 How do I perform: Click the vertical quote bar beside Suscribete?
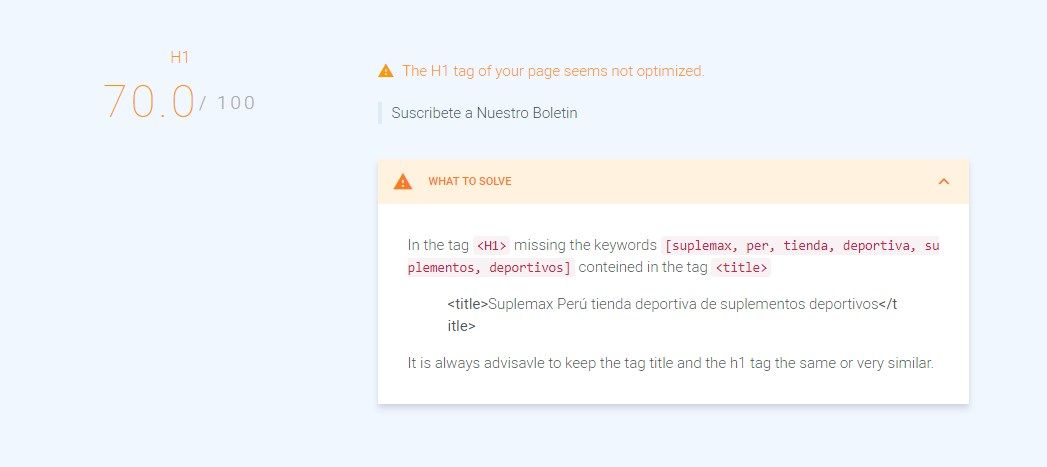380,113
